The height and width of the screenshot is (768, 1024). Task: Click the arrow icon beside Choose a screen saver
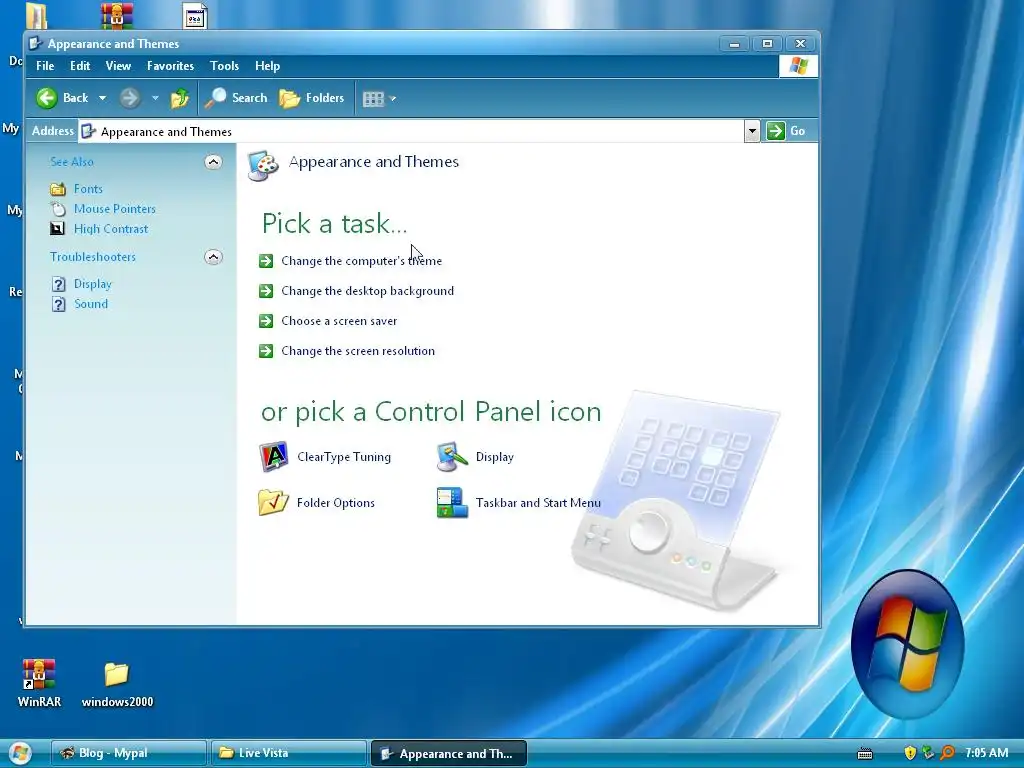click(266, 321)
